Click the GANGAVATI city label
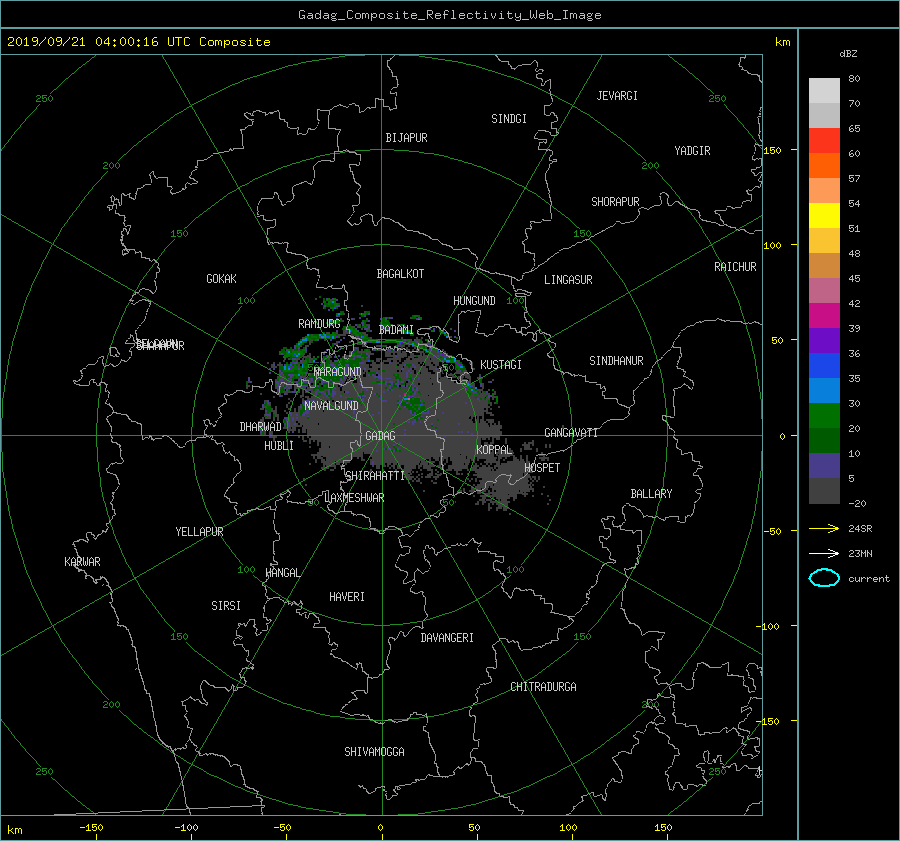Screen dimensions: 900x841 571,433
